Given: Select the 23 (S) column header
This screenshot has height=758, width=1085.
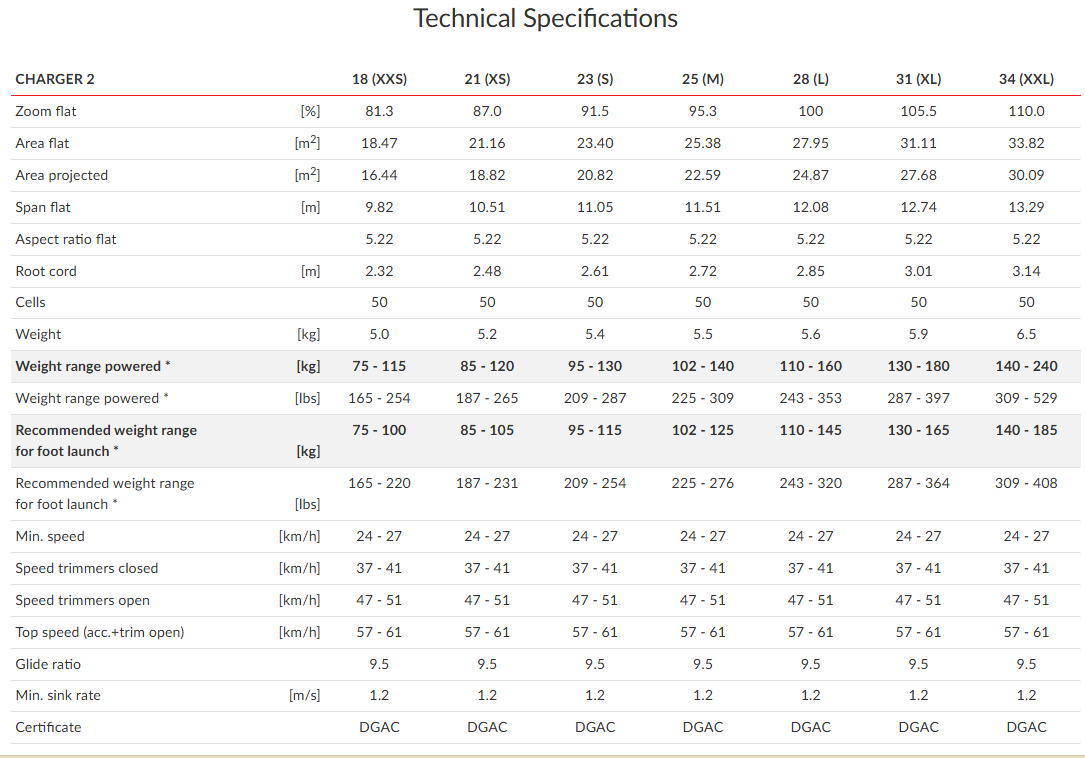Looking at the screenshot, I should click(595, 79).
